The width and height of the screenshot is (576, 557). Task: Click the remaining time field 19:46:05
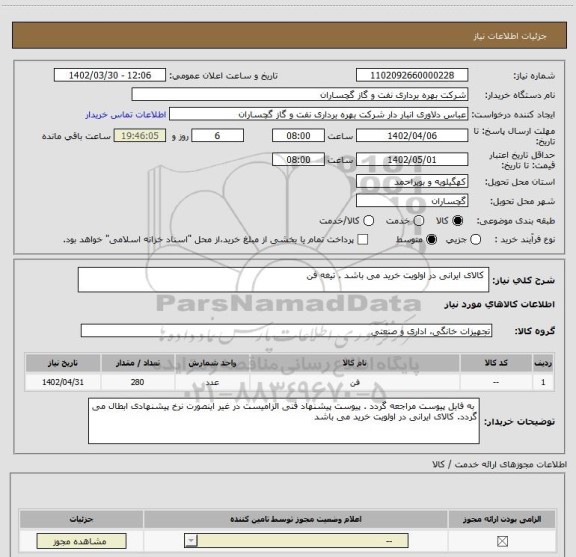click(140, 136)
